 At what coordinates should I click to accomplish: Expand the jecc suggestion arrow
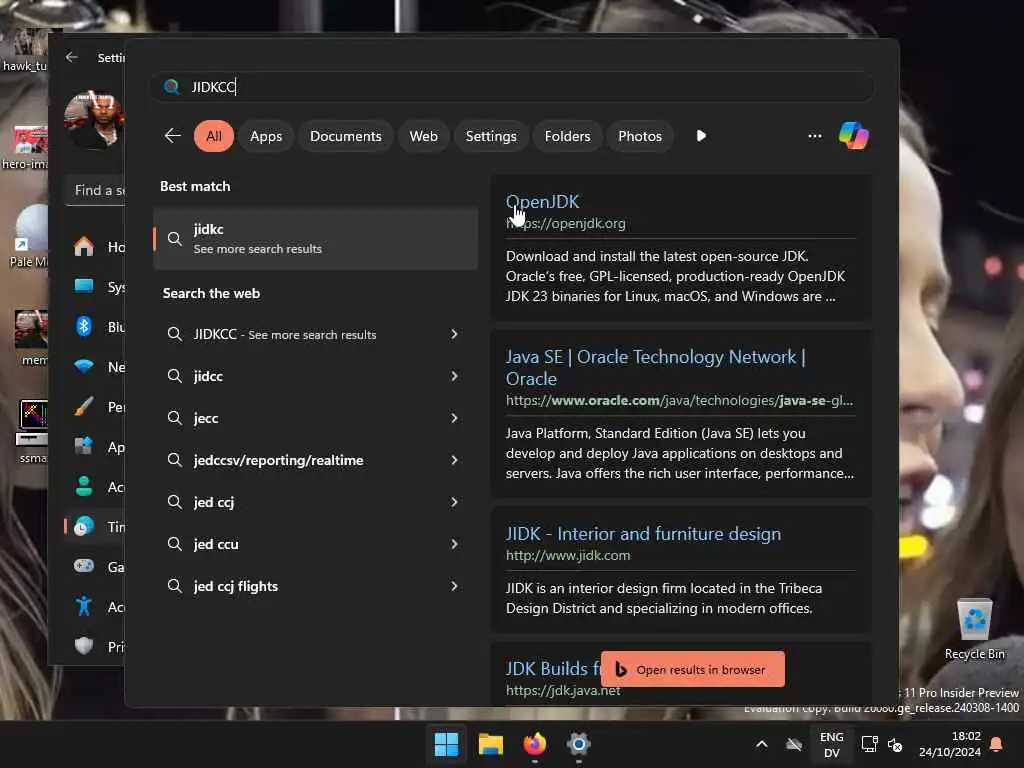coord(455,418)
